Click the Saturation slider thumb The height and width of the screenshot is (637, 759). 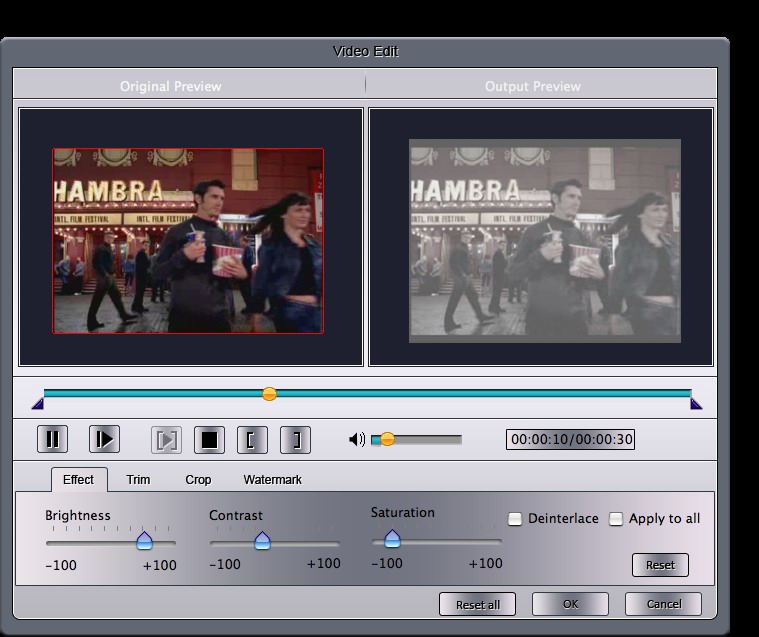392,539
